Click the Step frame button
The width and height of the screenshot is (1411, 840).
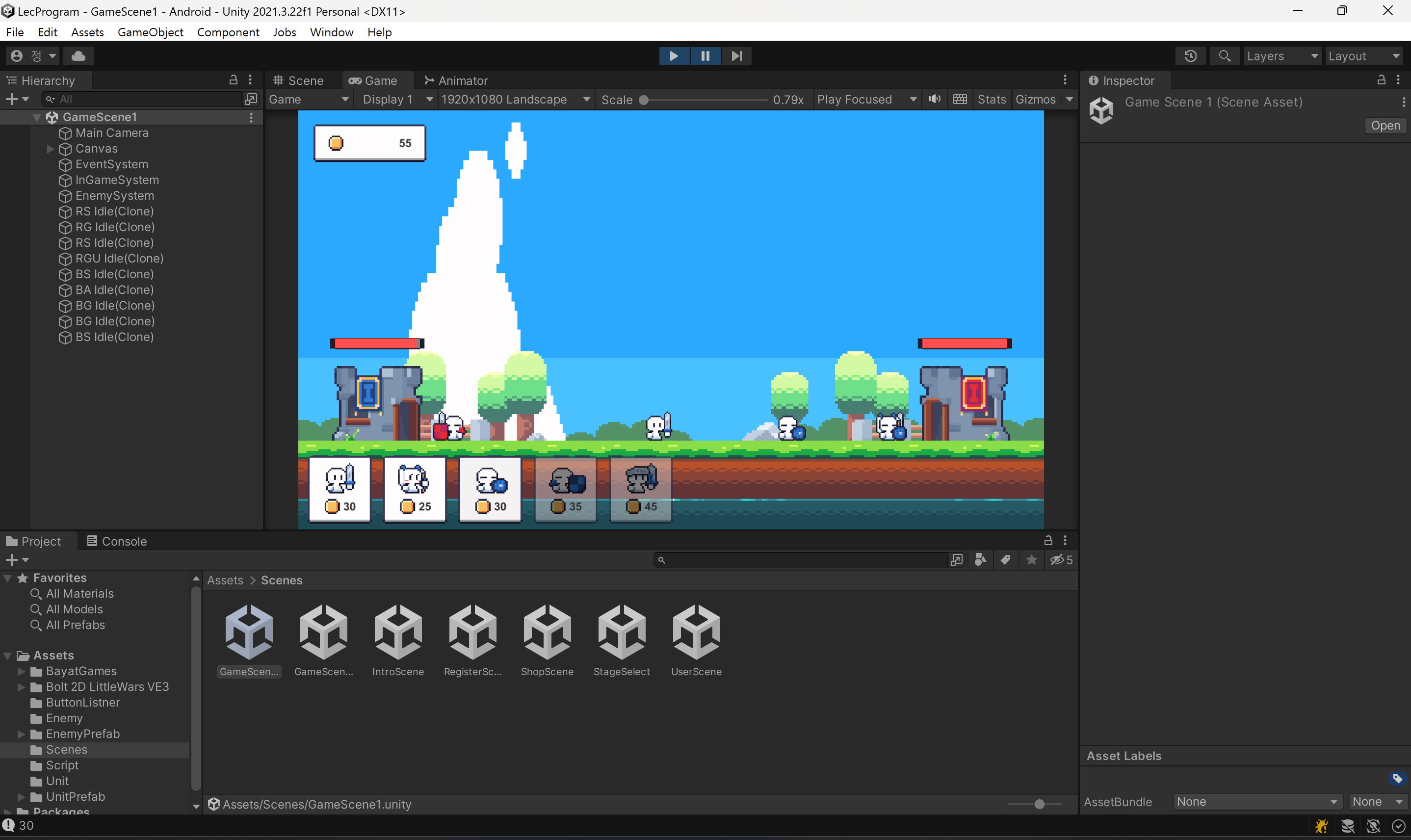[736, 56]
